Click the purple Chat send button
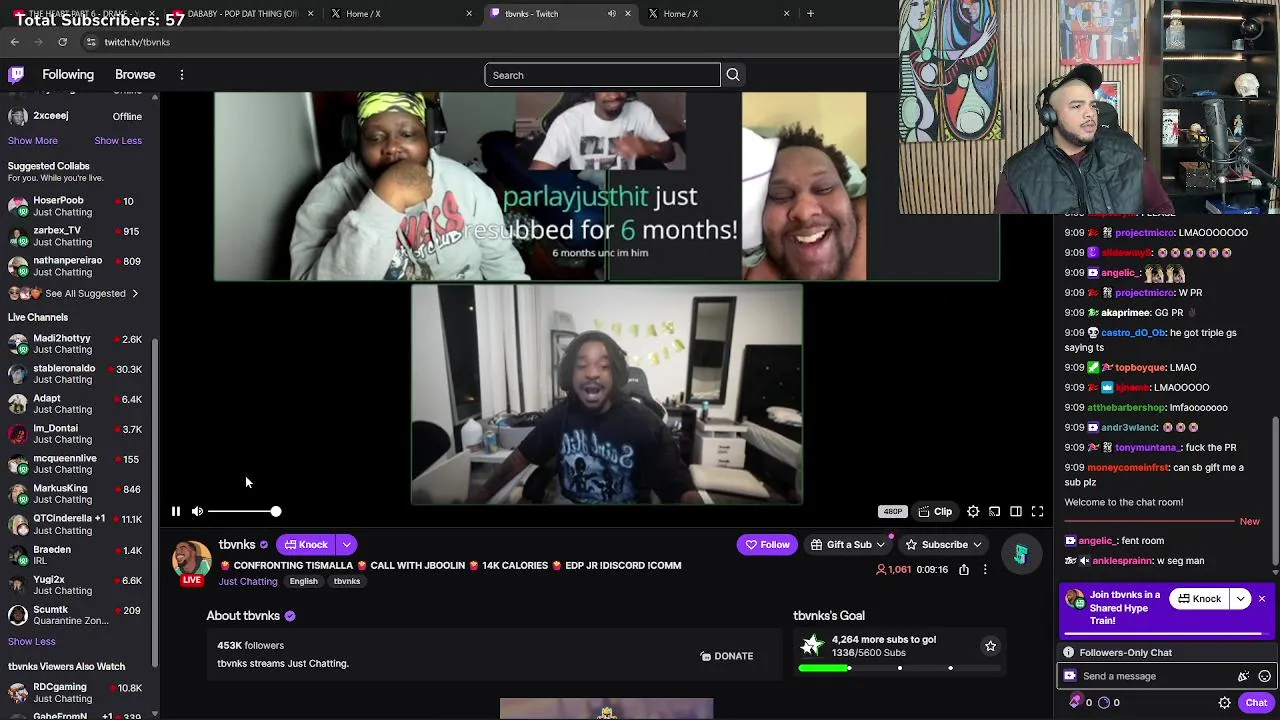The image size is (1280, 720). [1256, 703]
